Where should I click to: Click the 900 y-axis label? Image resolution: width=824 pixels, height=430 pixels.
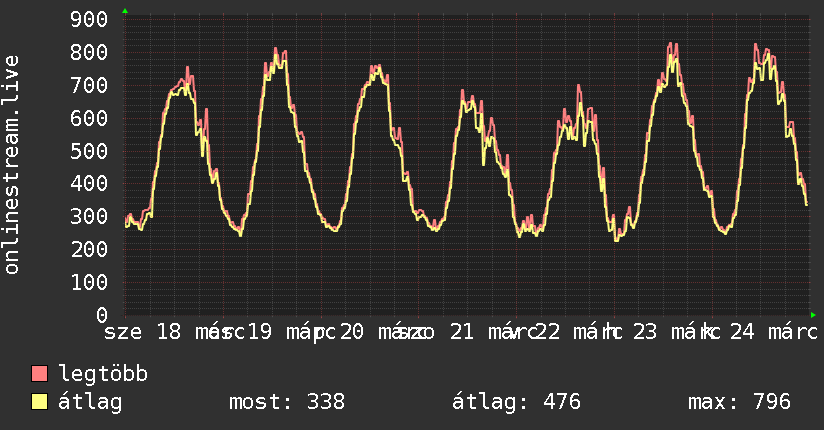[x=89, y=19]
